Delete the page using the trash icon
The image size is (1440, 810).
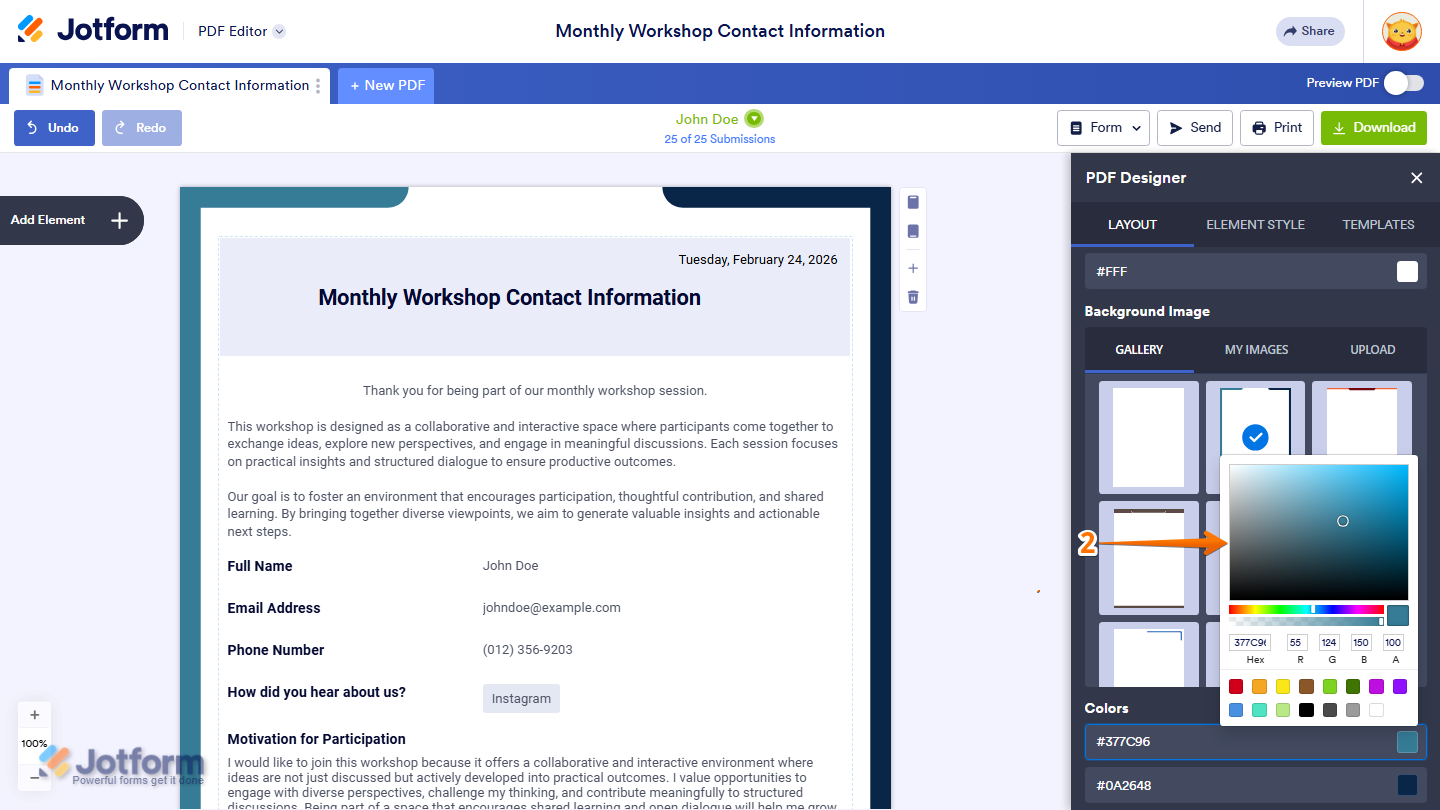(913, 297)
